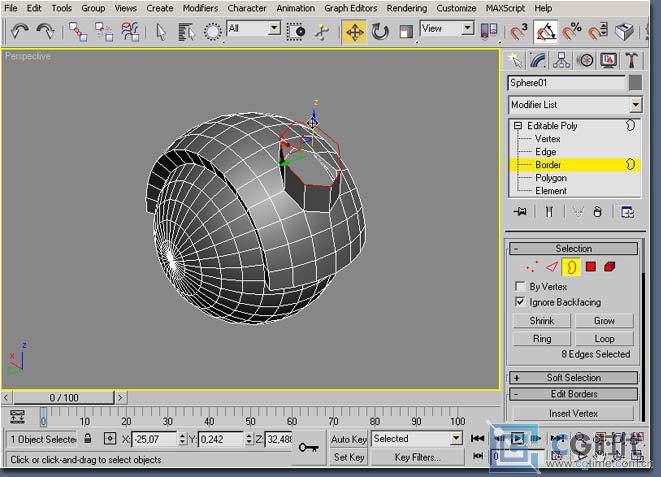Toggle the Angle Snap icon

(545, 32)
